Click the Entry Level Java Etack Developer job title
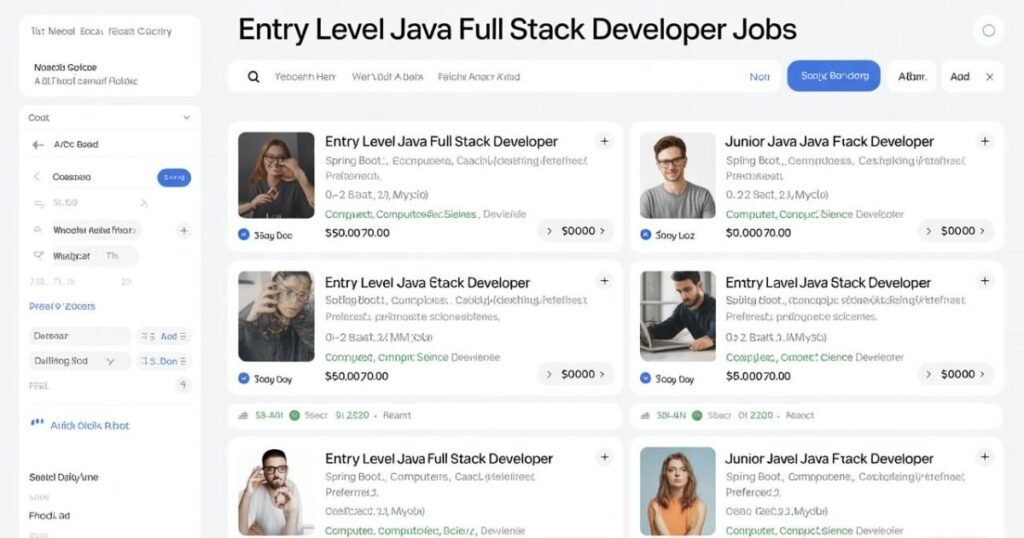Viewport: 1024px width, 538px height. coord(428,283)
